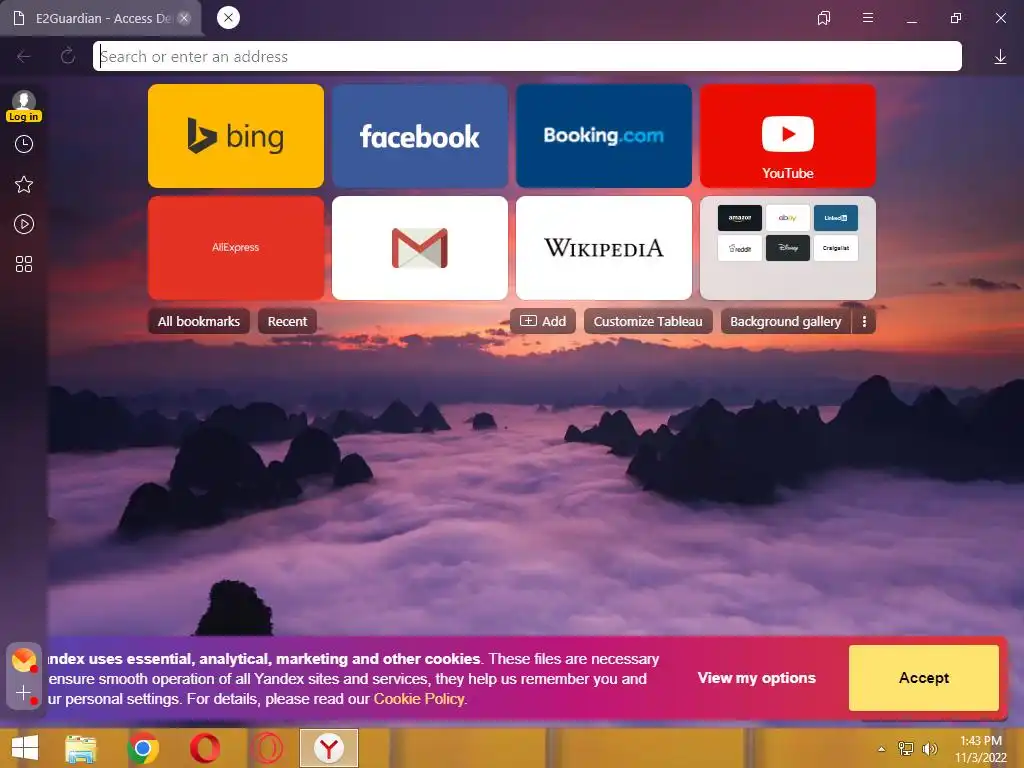1024x768 pixels.
Task: Close the E2Guardian tab
Action: click(x=184, y=18)
